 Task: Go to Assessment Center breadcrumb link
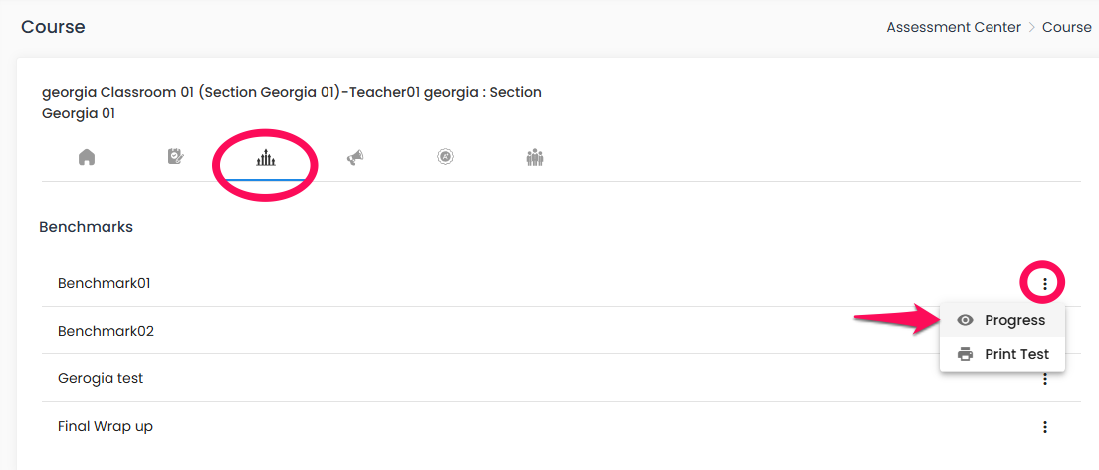[953, 27]
